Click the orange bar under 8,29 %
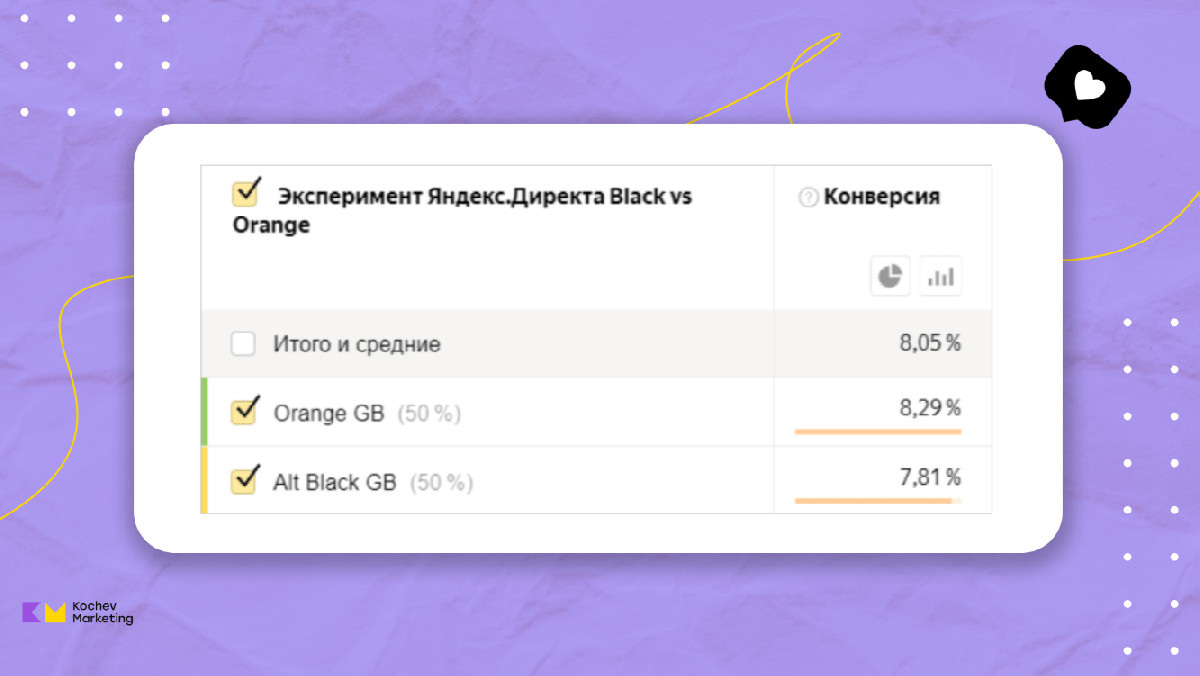 (877, 431)
